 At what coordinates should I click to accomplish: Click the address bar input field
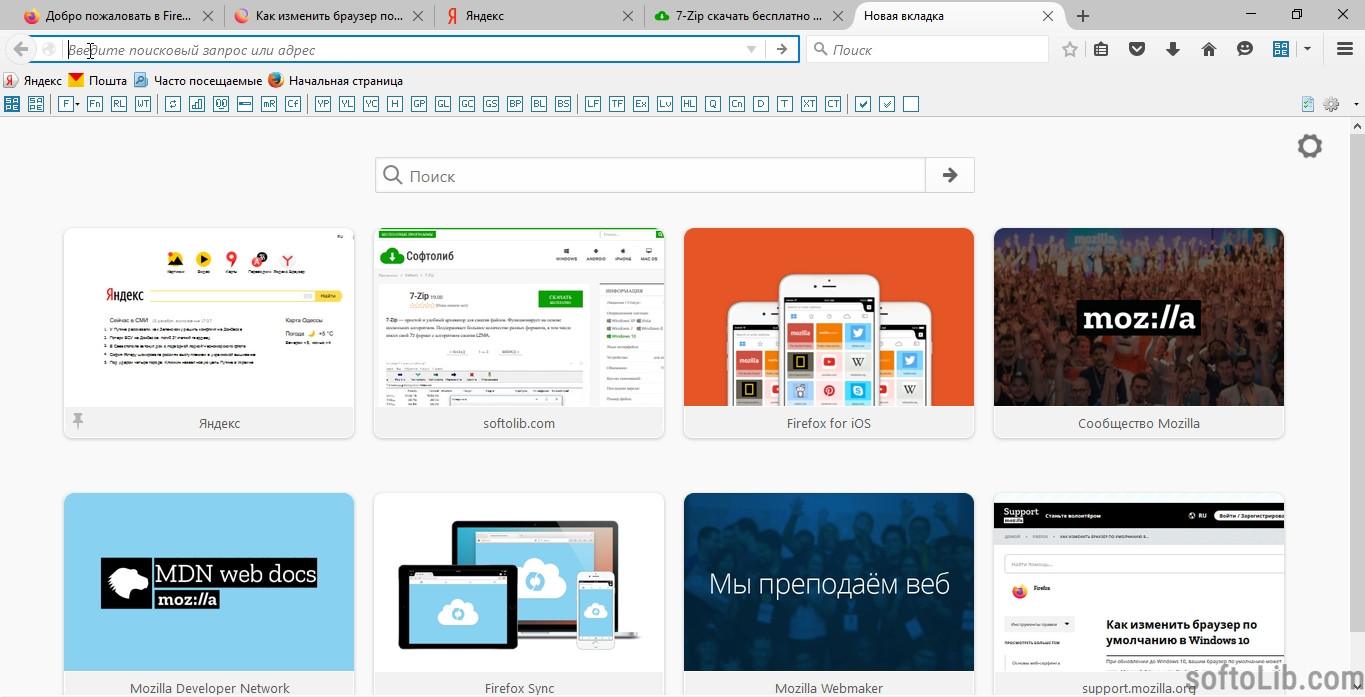pos(403,49)
